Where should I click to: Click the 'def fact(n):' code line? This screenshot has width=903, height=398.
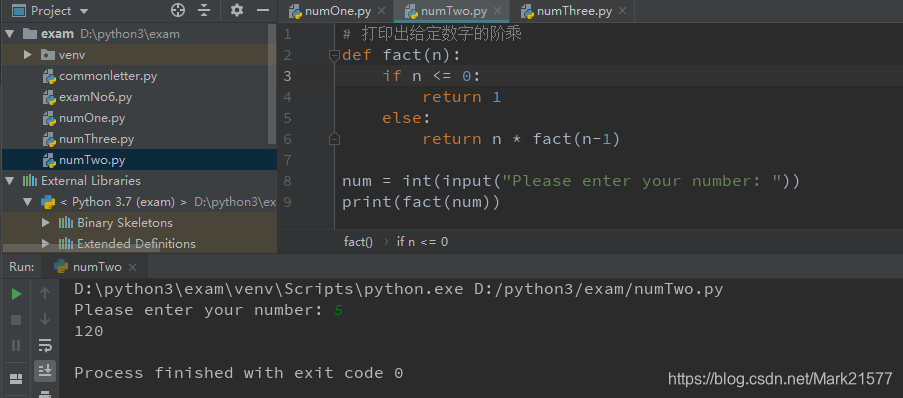coord(402,55)
